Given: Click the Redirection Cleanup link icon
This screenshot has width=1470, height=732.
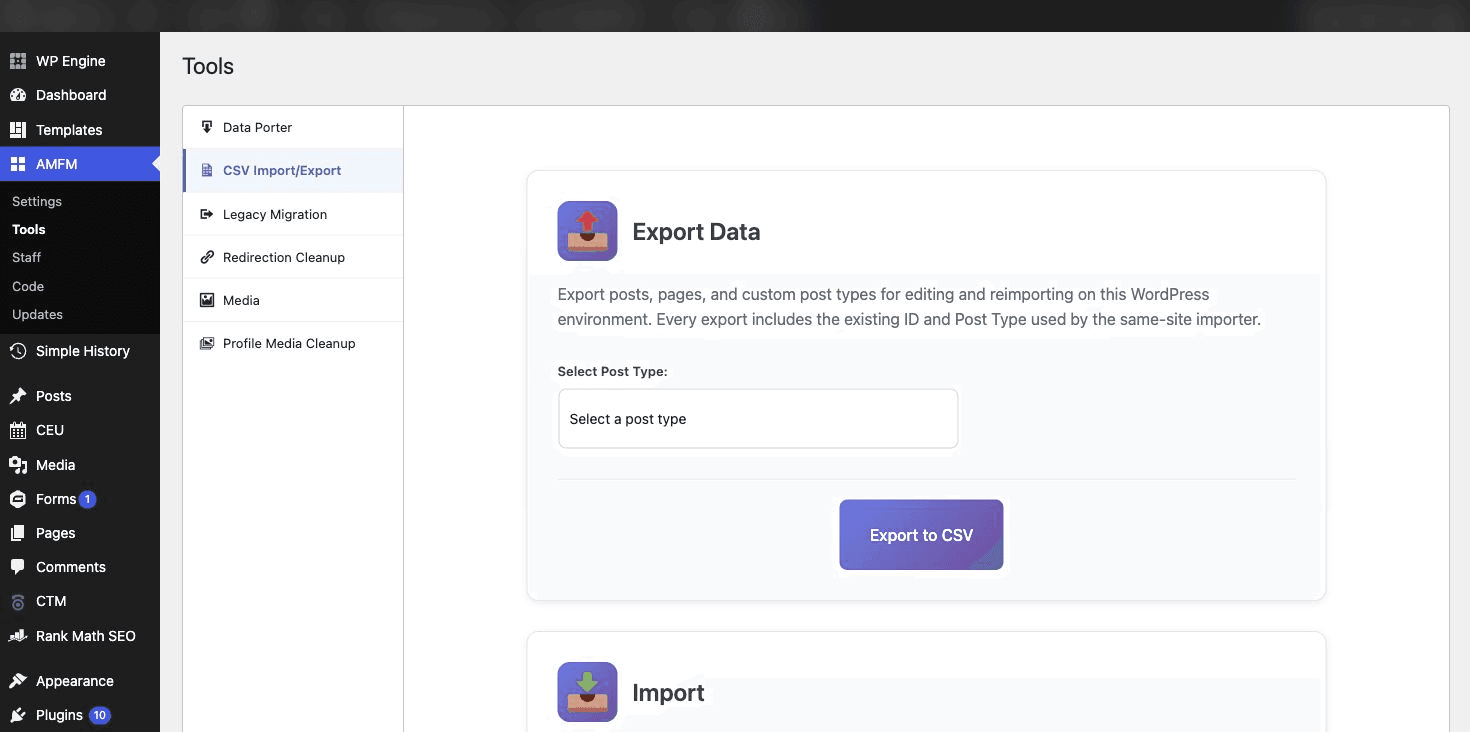Looking at the screenshot, I should pos(207,257).
